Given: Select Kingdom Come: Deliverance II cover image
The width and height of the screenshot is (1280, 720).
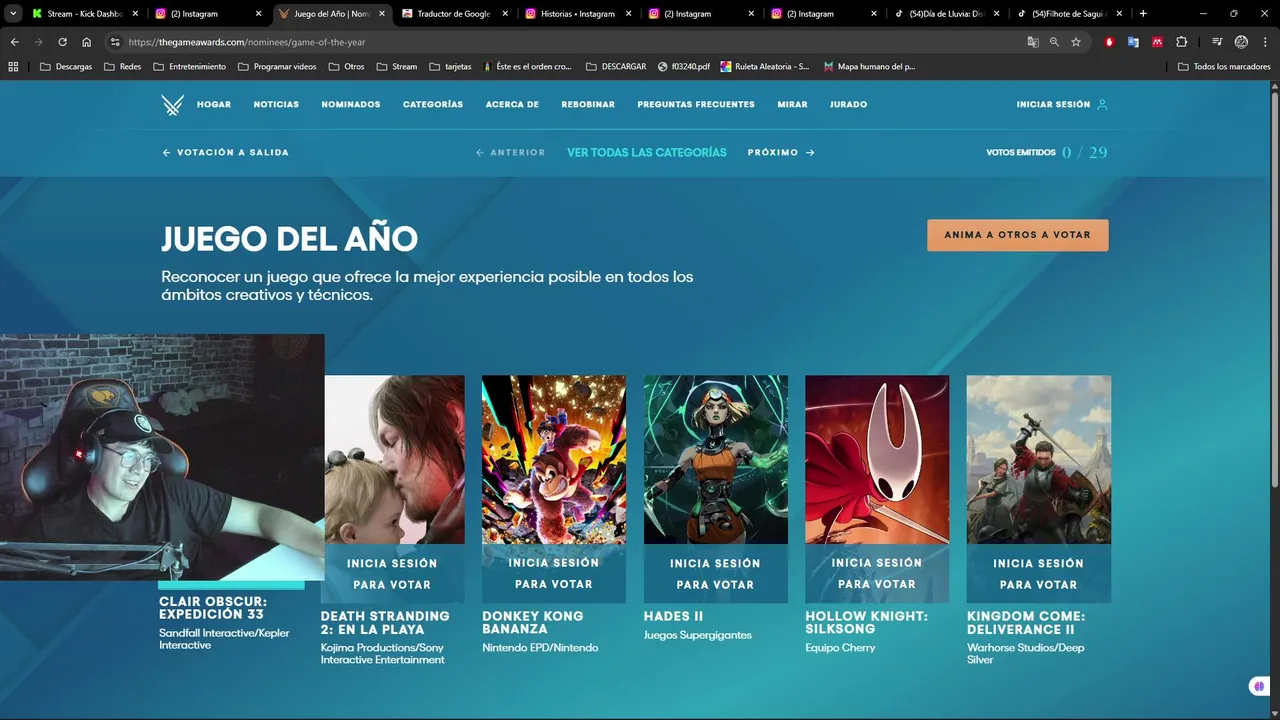Looking at the screenshot, I should coord(1038,459).
